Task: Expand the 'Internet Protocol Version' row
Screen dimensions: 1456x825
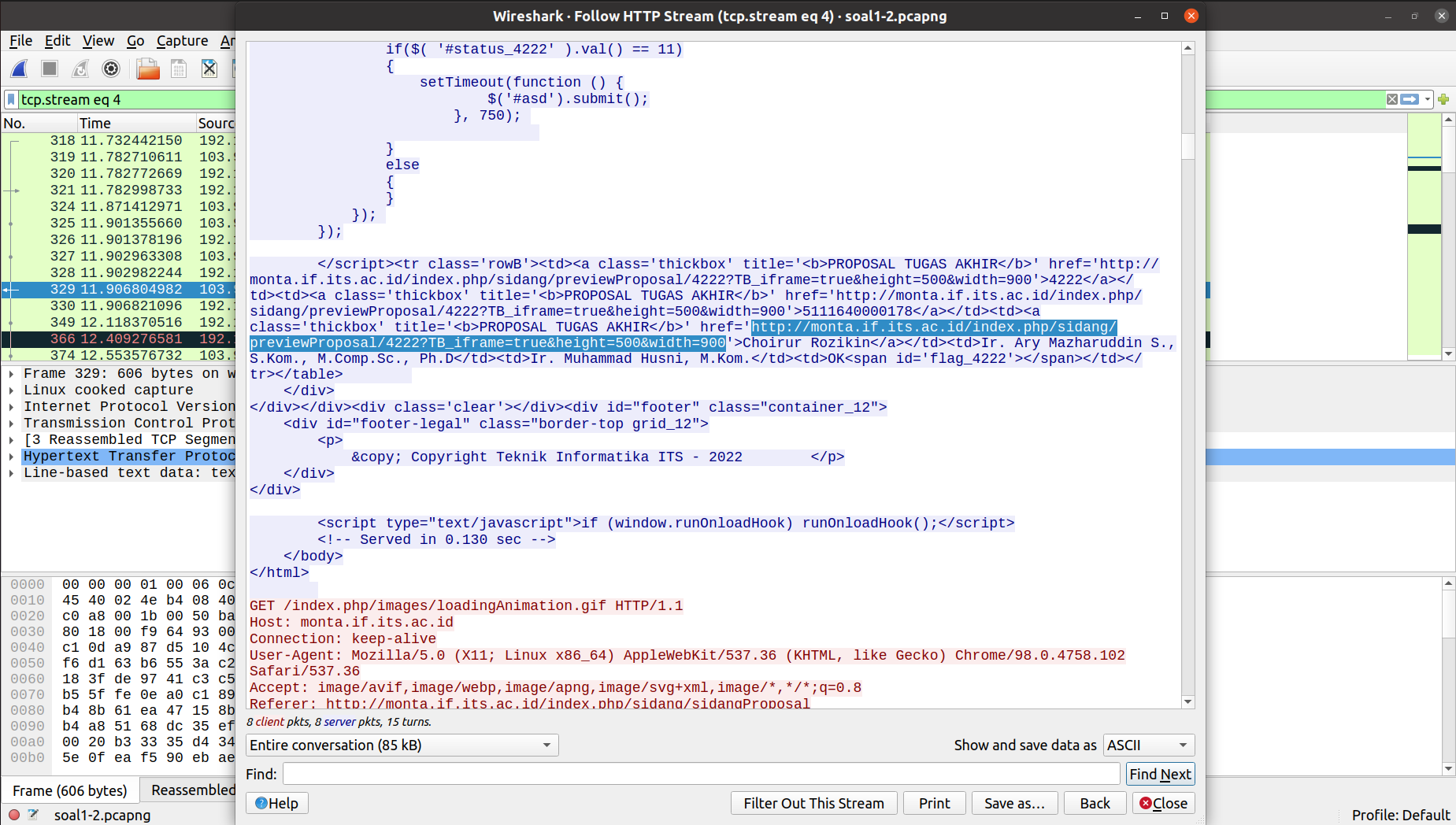Action: pos(11,407)
